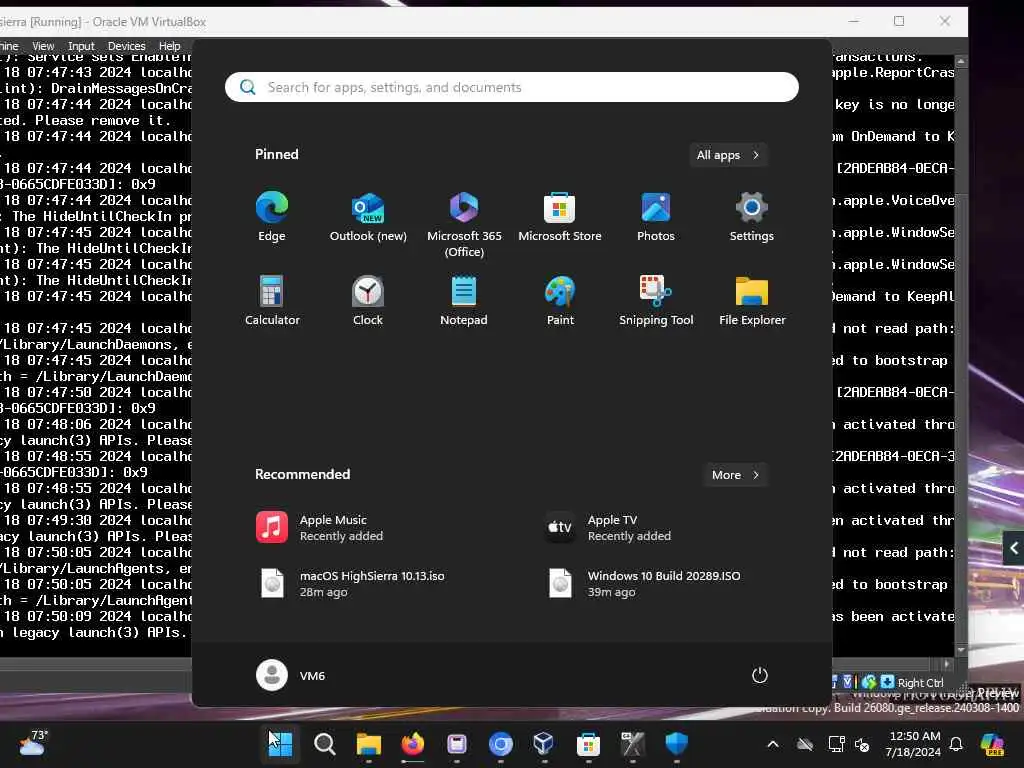Open the VirtualBox View menu
This screenshot has width=1024, height=768.
[43, 46]
